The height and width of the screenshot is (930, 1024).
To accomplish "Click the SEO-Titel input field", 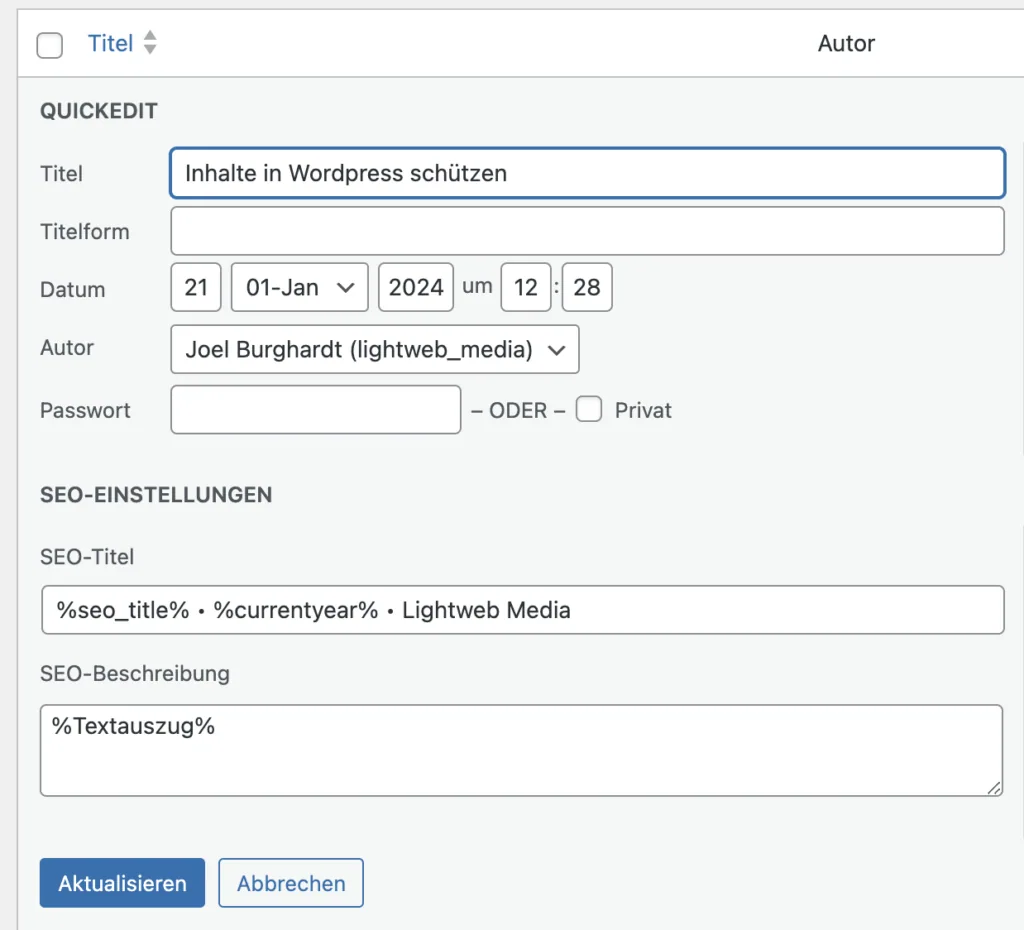I will pos(522,610).
